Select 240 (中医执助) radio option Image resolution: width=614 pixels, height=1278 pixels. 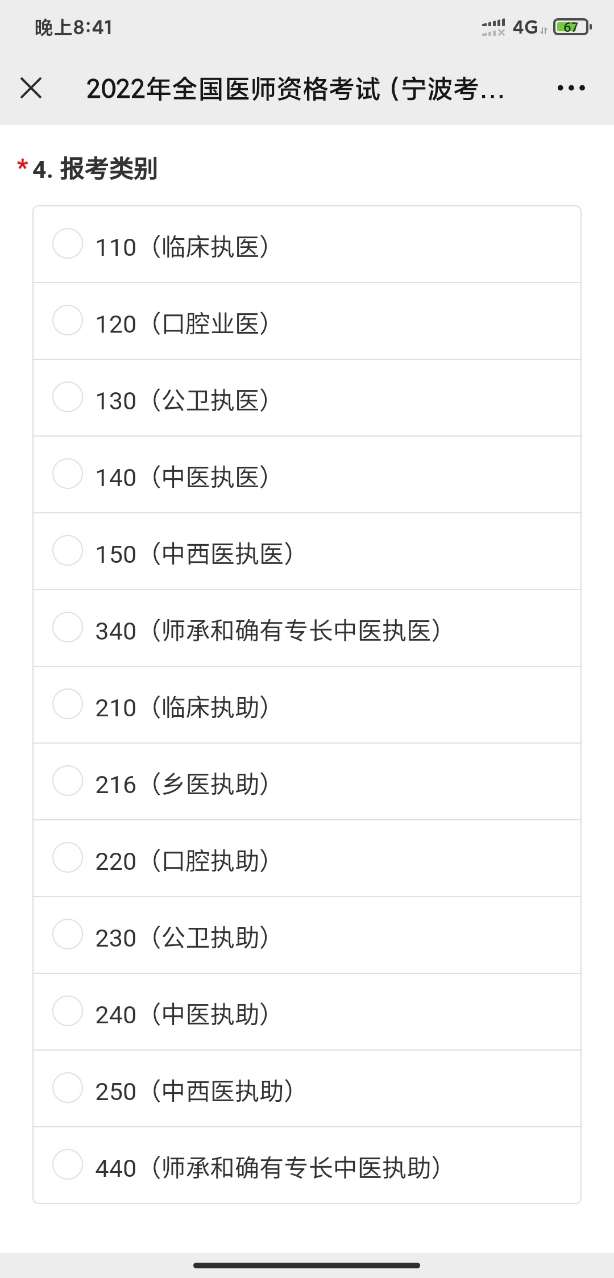[x=67, y=1012]
